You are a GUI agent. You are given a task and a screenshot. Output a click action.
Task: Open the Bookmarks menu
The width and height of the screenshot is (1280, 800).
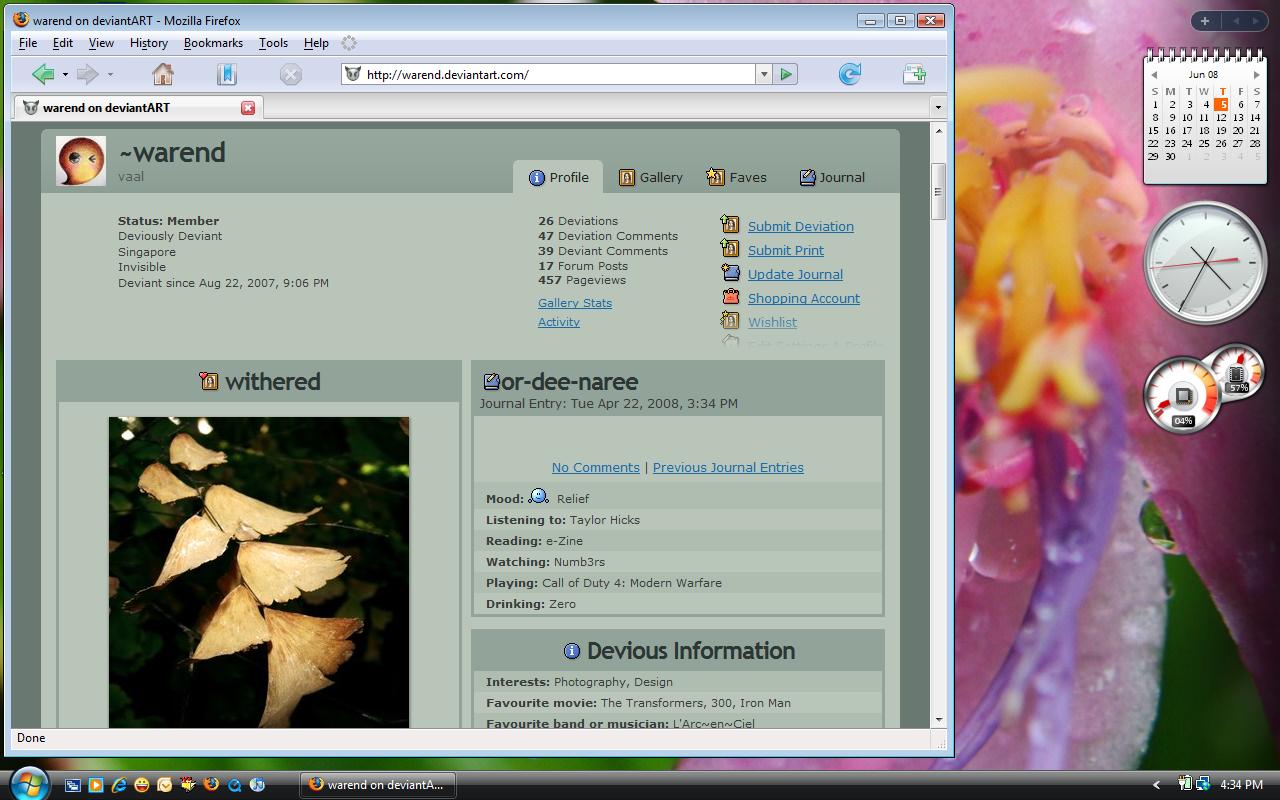click(x=213, y=43)
